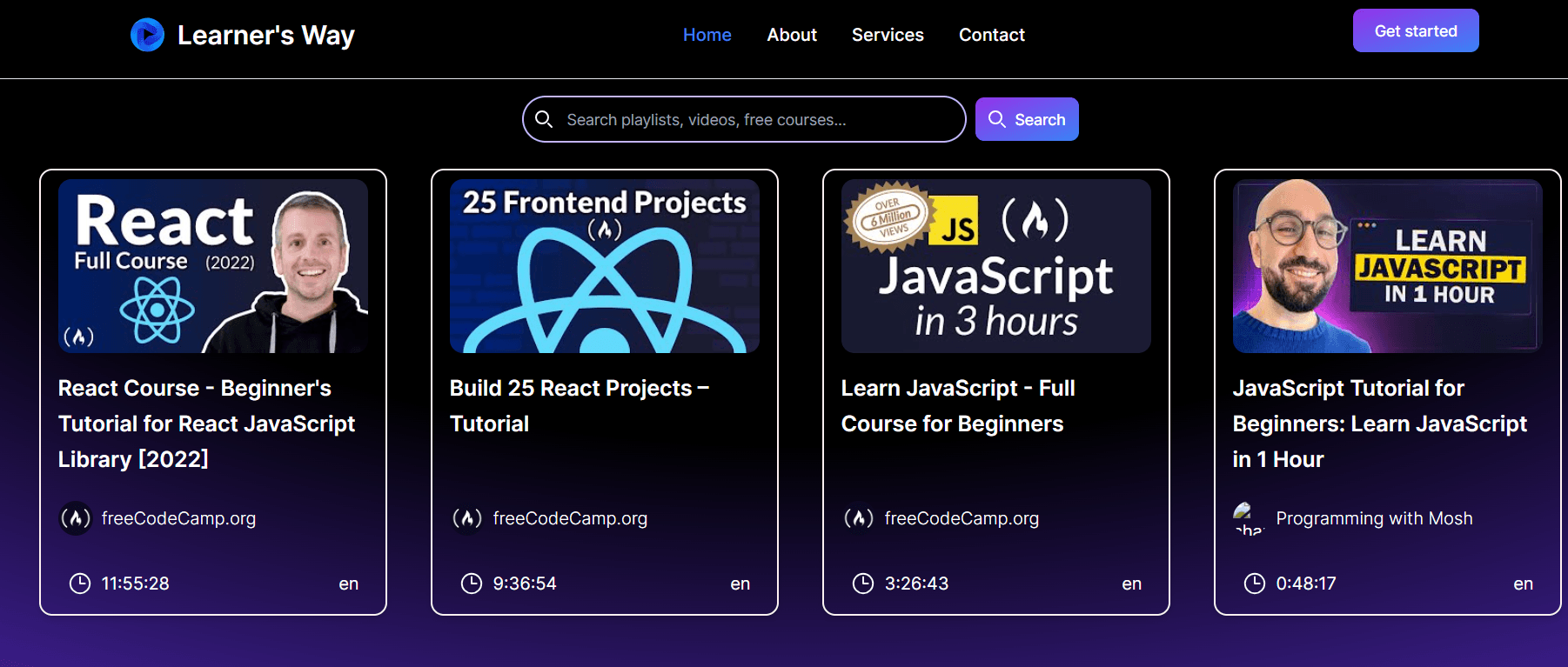
Task: Click the Learner's Way play logo icon
Action: (147, 35)
